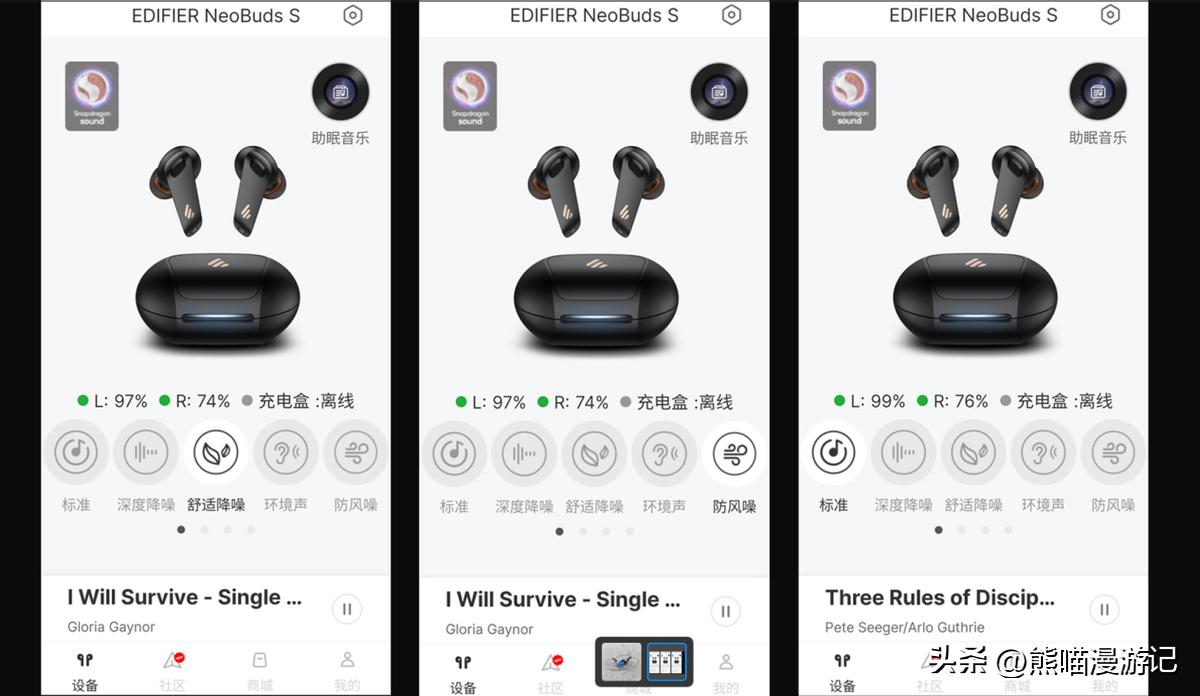Tap earbuds thumbnail in floating switcher
The image size is (1200, 696).
(x=622, y=662)
